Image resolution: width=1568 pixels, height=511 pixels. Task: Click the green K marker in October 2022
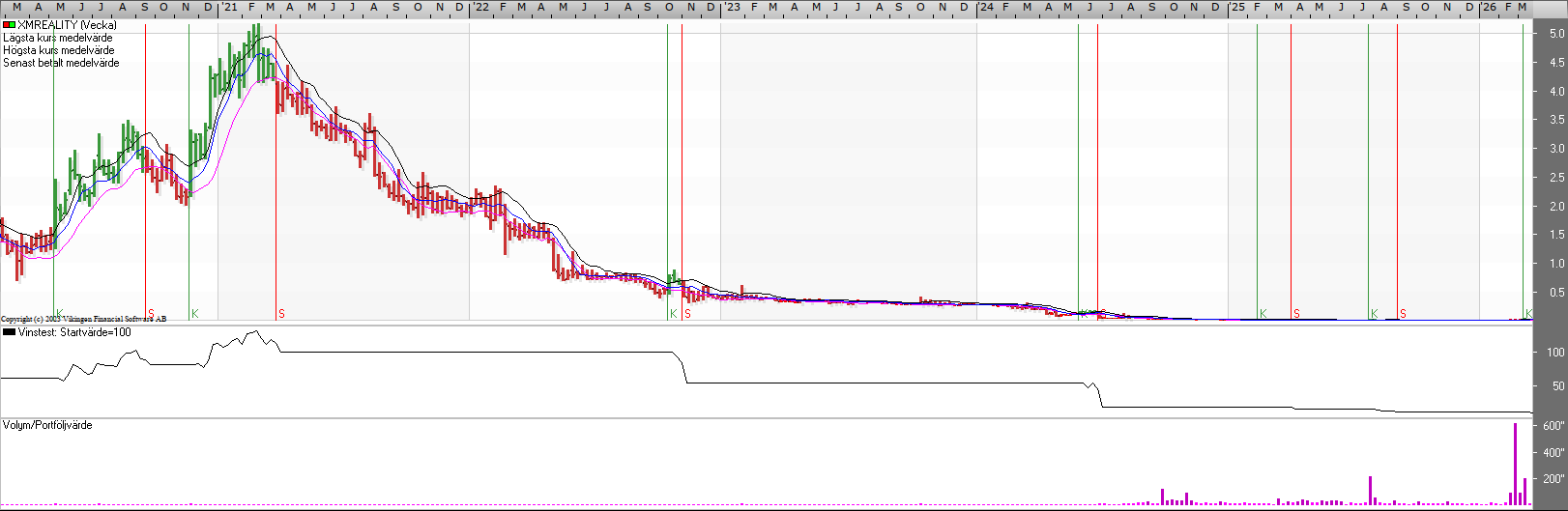tap(673, 314)
